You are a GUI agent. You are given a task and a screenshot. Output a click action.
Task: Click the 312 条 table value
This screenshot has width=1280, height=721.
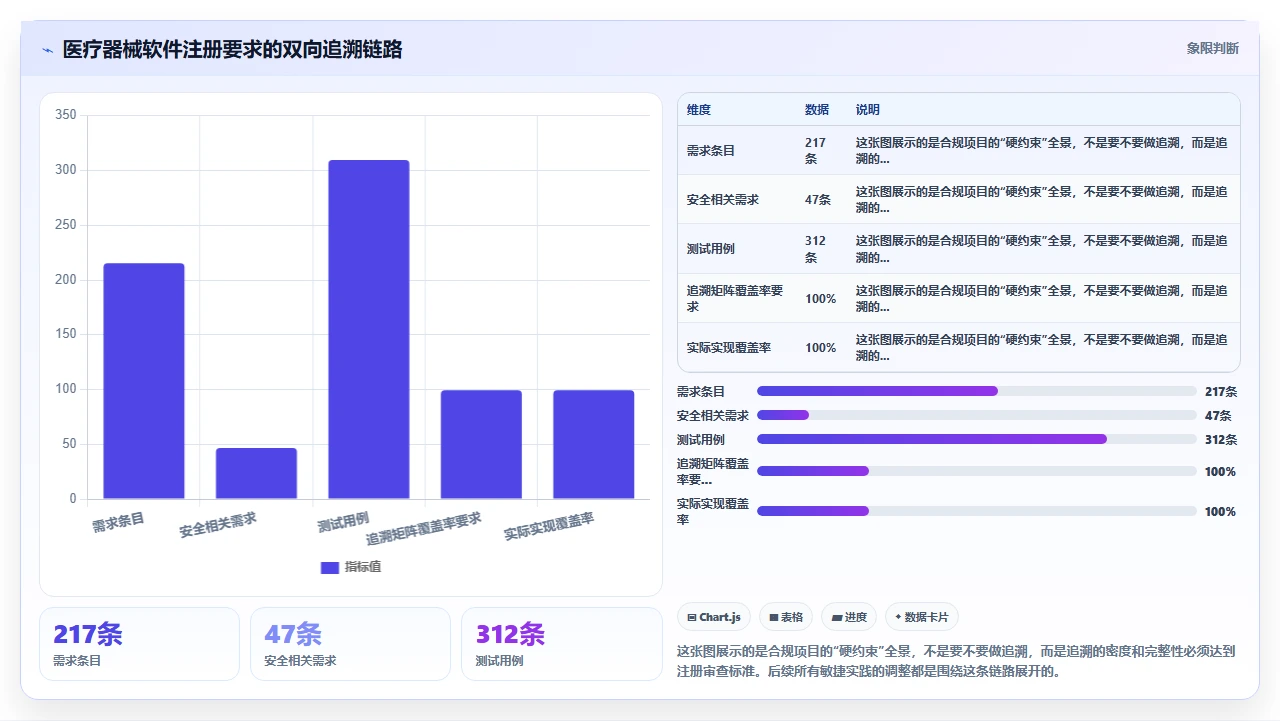click(816, 249)
